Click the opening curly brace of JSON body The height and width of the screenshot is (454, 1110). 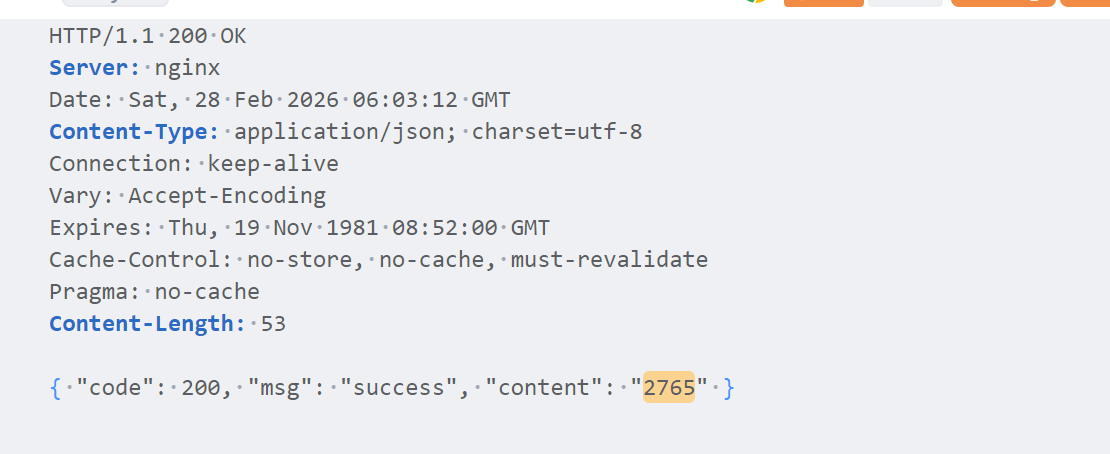click(55, 388)
